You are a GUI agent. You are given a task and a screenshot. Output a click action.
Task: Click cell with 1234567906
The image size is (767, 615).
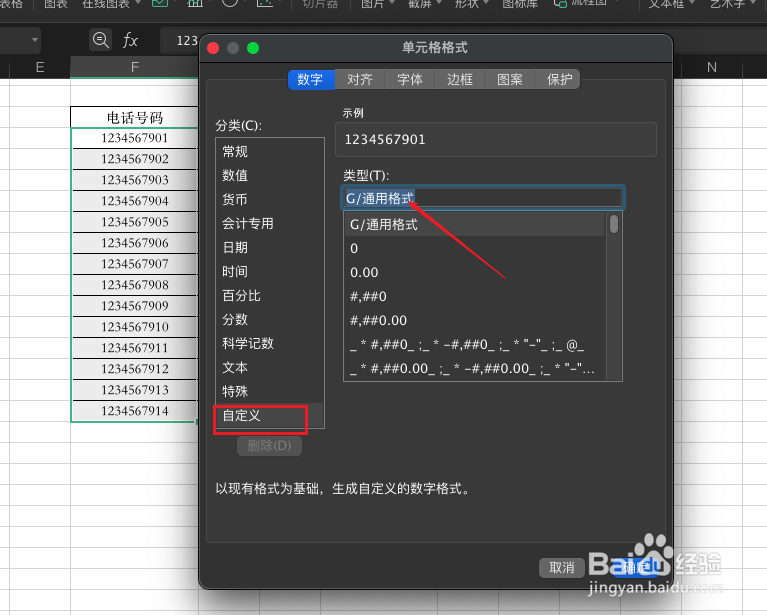tap(135, 243)
